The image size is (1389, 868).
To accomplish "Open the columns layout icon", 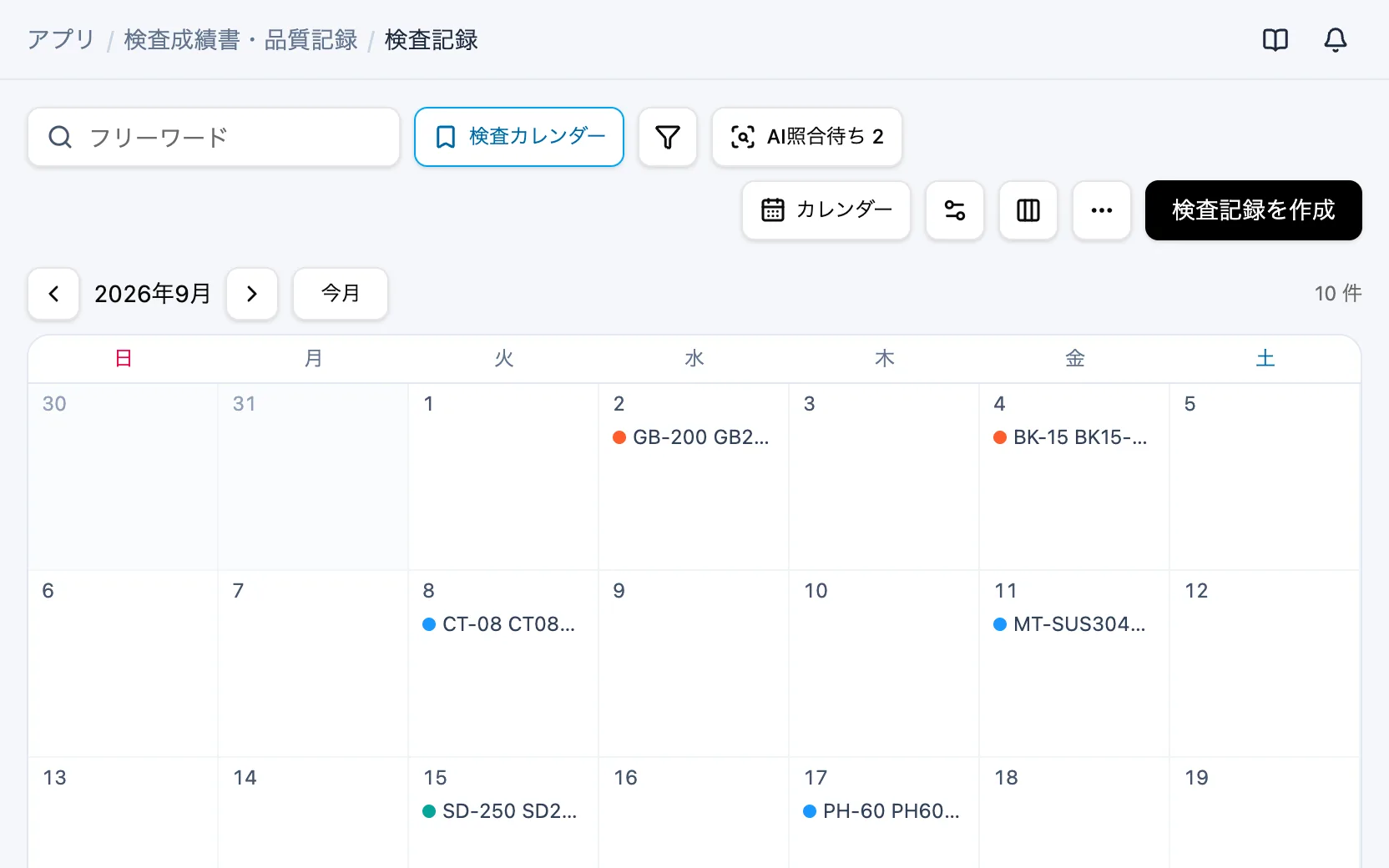I will click(1028, 210).
